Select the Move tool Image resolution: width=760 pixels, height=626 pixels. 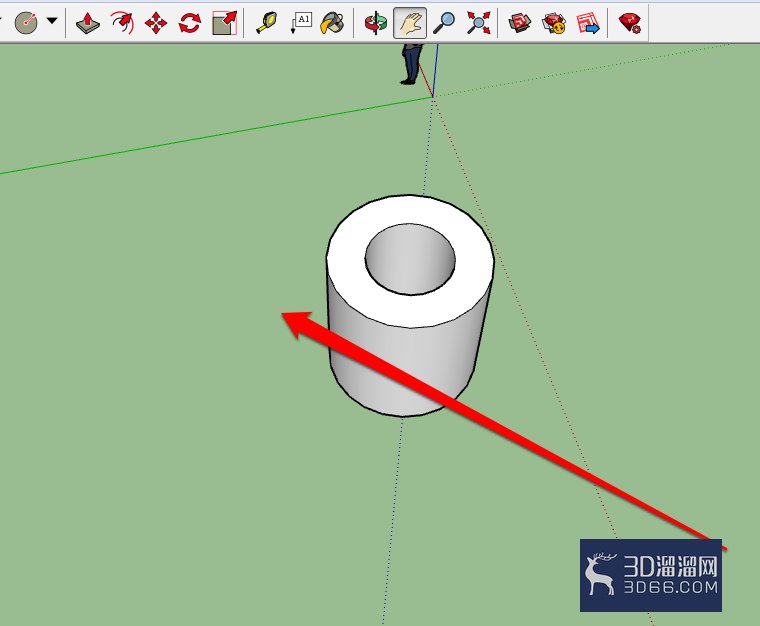tap(156, 23)
